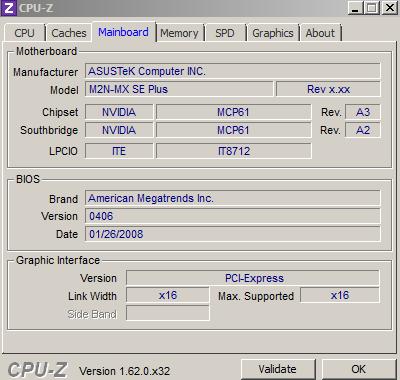This screenshot has height=380, width=400.
Task: Click the Validate button
Action: 278,369
